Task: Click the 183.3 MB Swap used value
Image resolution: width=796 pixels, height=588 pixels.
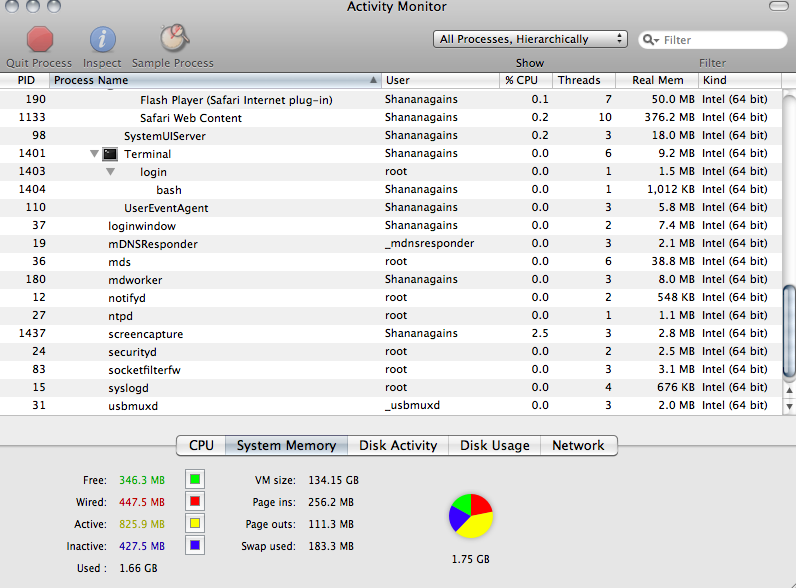Action: [331, 546]
